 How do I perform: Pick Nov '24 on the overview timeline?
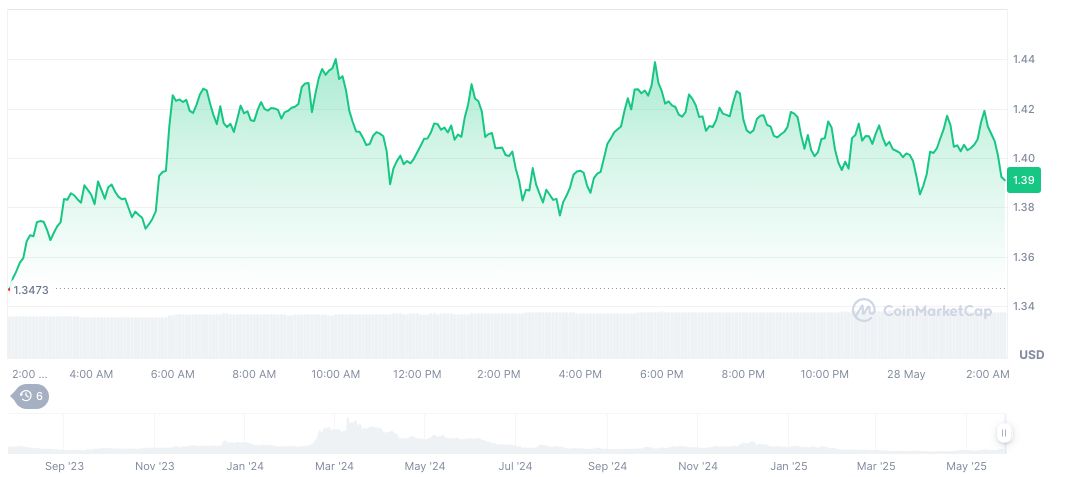(x=697, y=466)
